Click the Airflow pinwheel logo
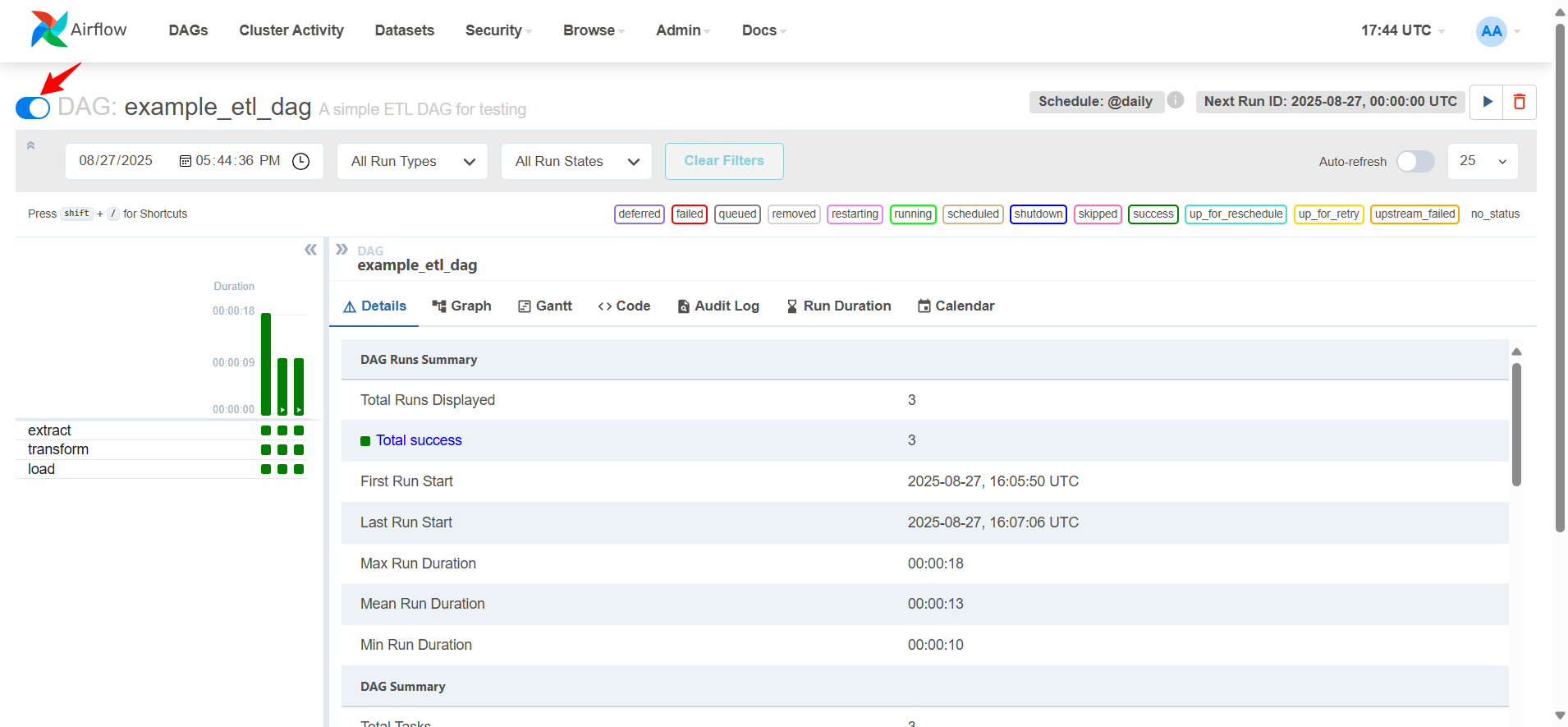This screenshot has width=1568, height=727. pos(49,30)
